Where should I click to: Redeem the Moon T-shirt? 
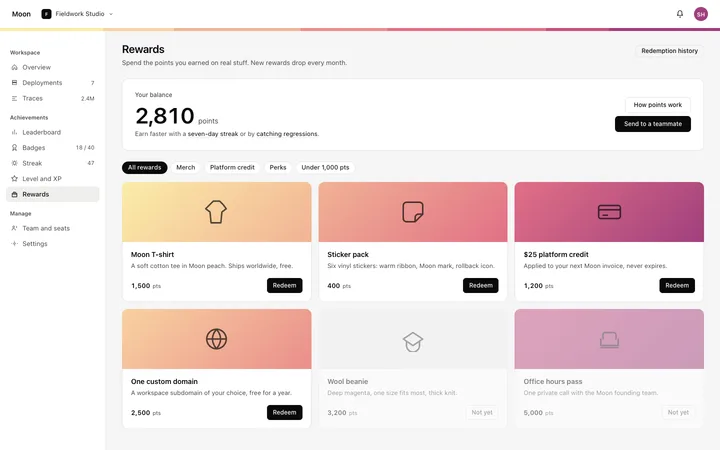pos(284,286)
